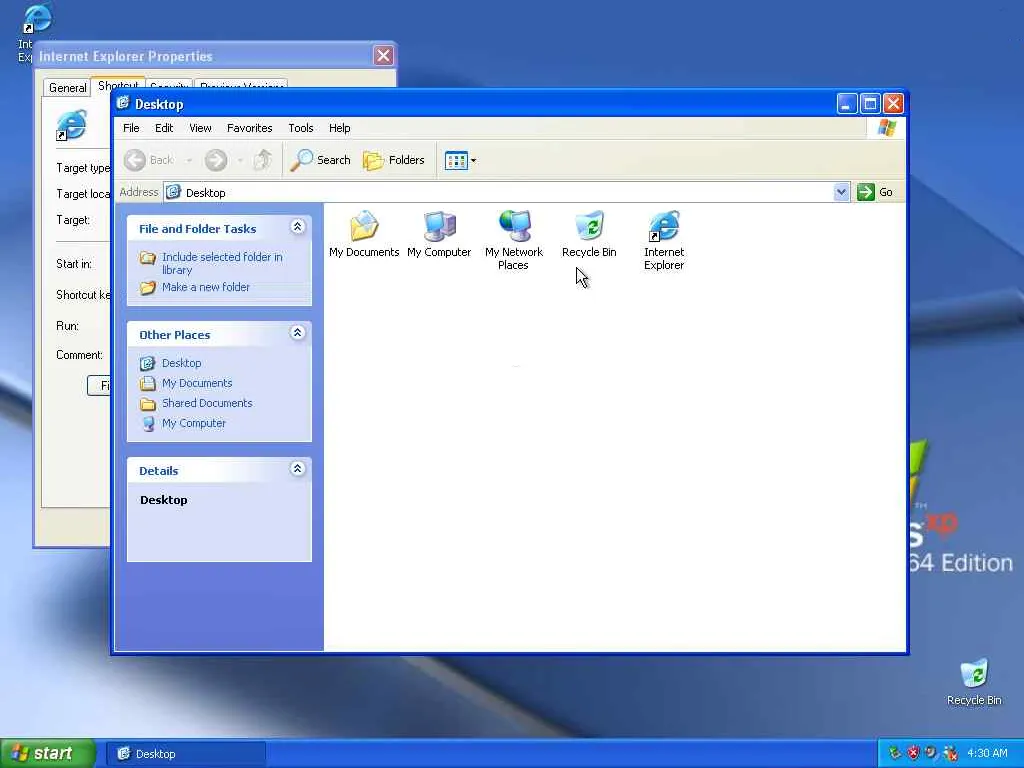Minimize the Desktop window

(x=846, y=103)
